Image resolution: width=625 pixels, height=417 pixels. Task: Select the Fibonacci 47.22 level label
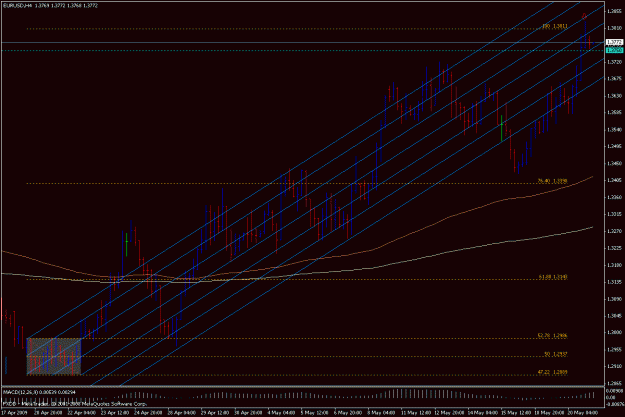point(552,372)
